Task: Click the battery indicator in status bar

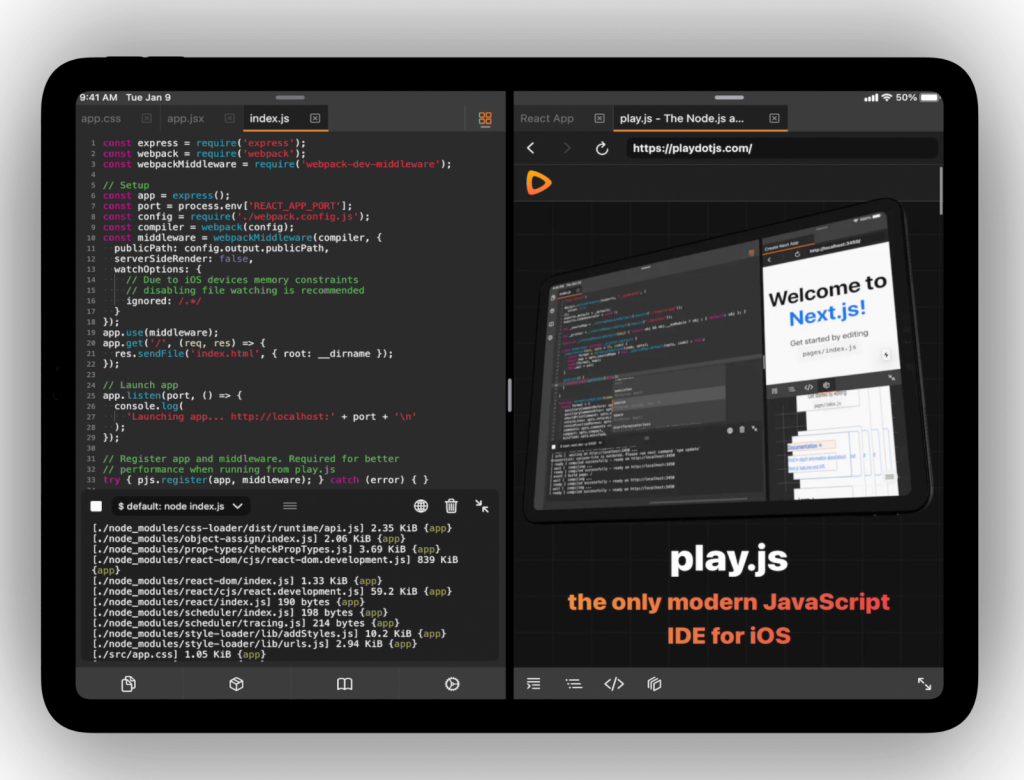Action: (x=929, y=97)
